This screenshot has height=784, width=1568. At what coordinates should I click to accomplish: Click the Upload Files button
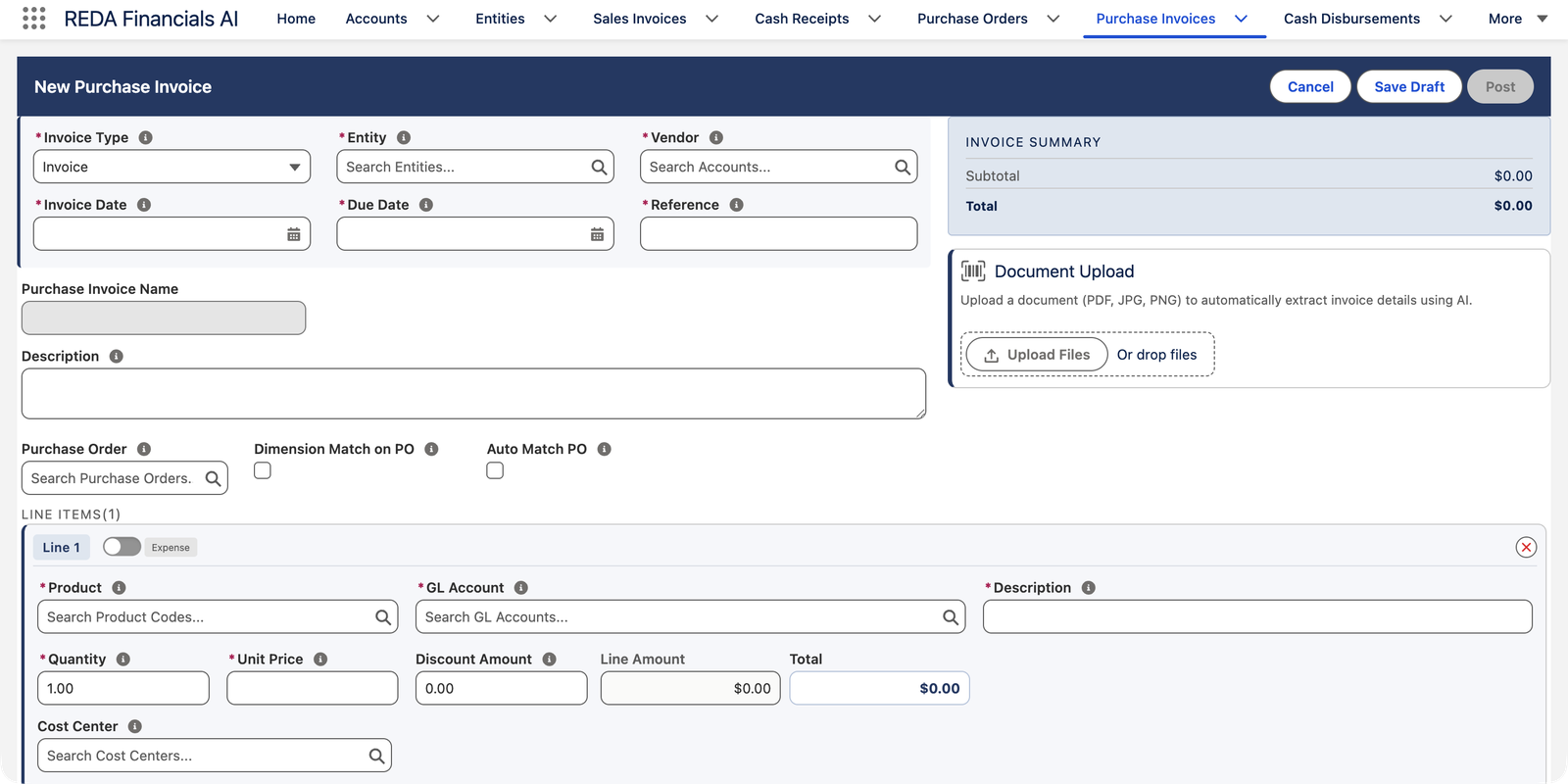[1037, 355]
